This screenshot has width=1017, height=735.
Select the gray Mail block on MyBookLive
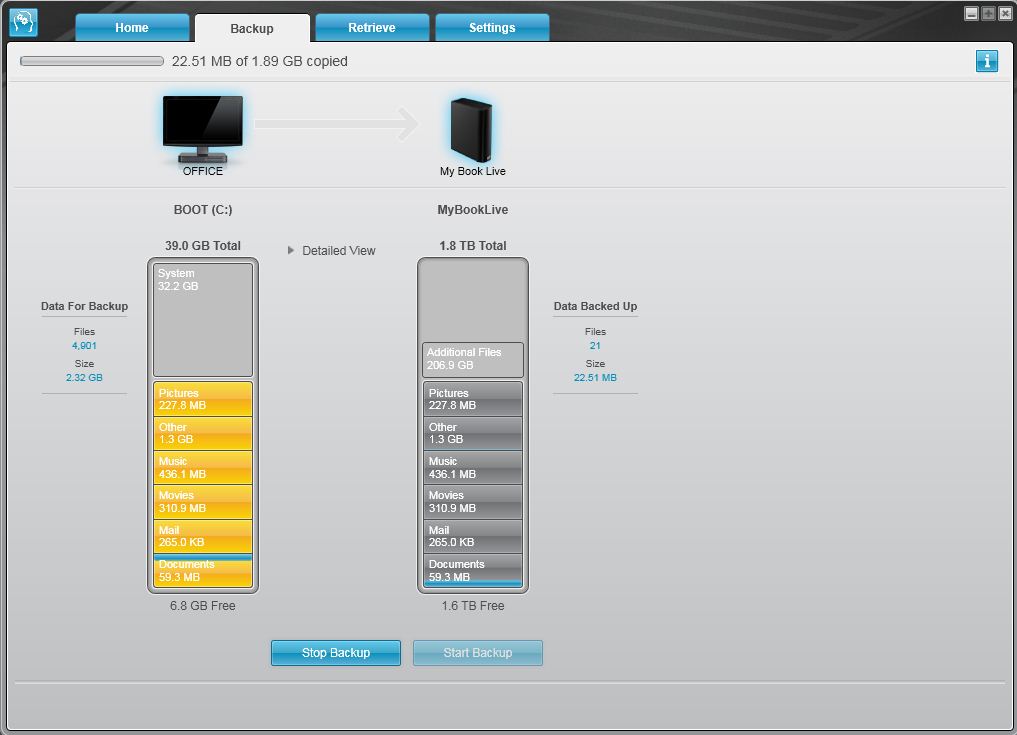tap(473, 536)
